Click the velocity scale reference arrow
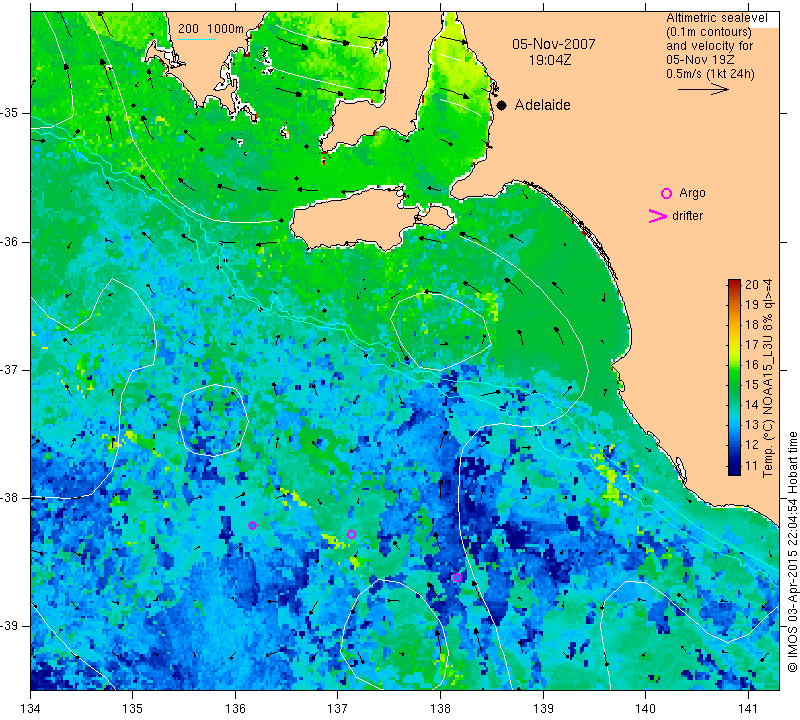800x720 pixels. pyautogui.click(x=703, y=89)
